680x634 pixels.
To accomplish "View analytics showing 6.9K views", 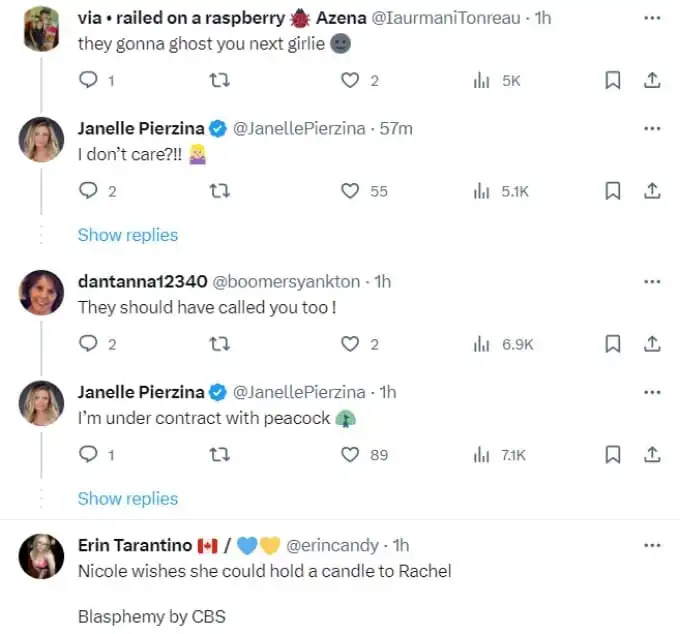I will 503,344.
